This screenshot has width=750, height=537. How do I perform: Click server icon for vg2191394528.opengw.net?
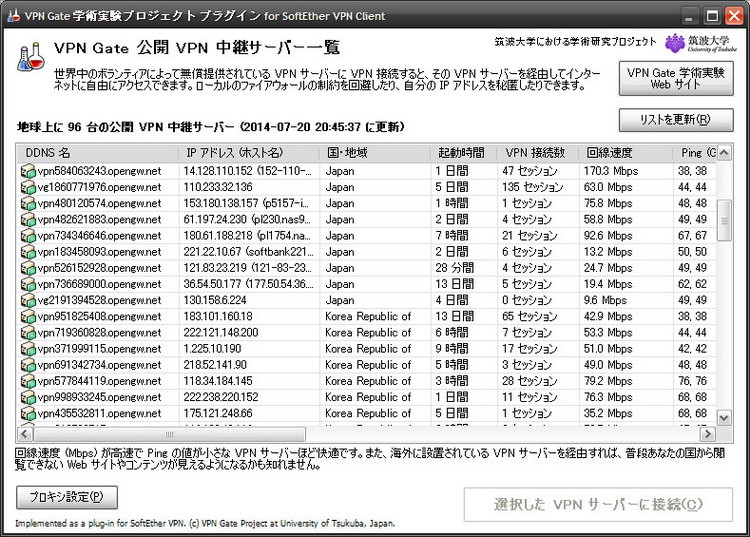coord(28,300)
